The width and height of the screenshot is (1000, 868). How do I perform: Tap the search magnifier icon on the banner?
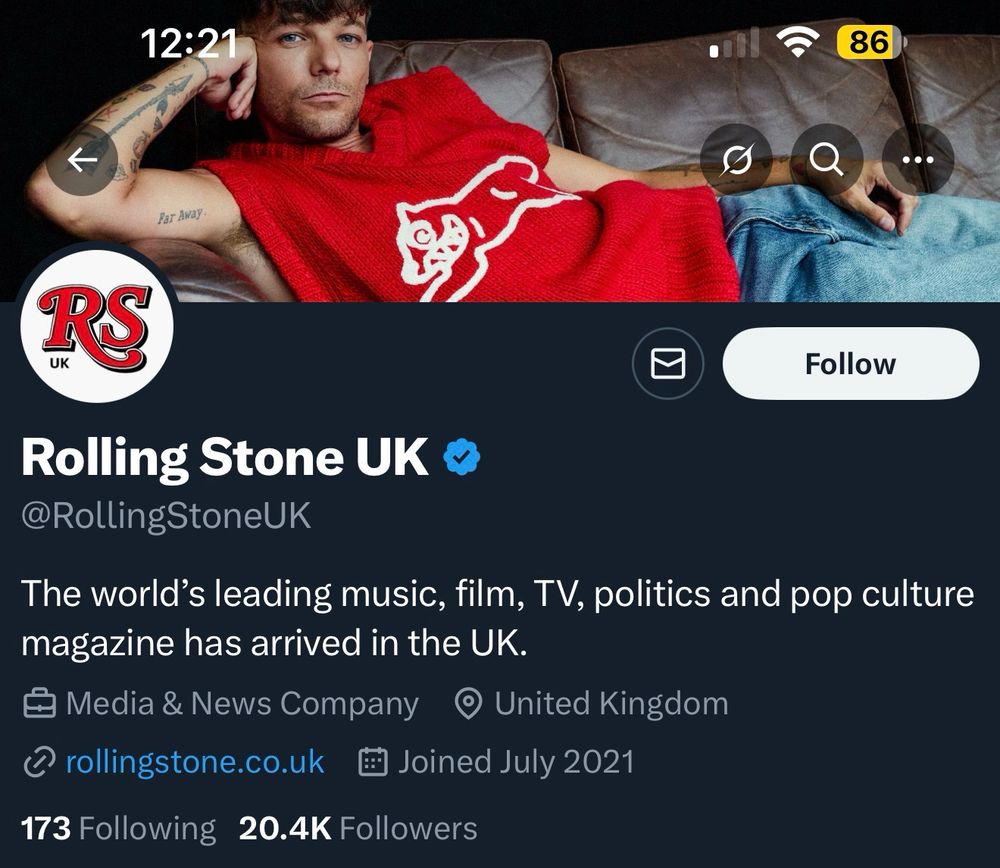826,160
